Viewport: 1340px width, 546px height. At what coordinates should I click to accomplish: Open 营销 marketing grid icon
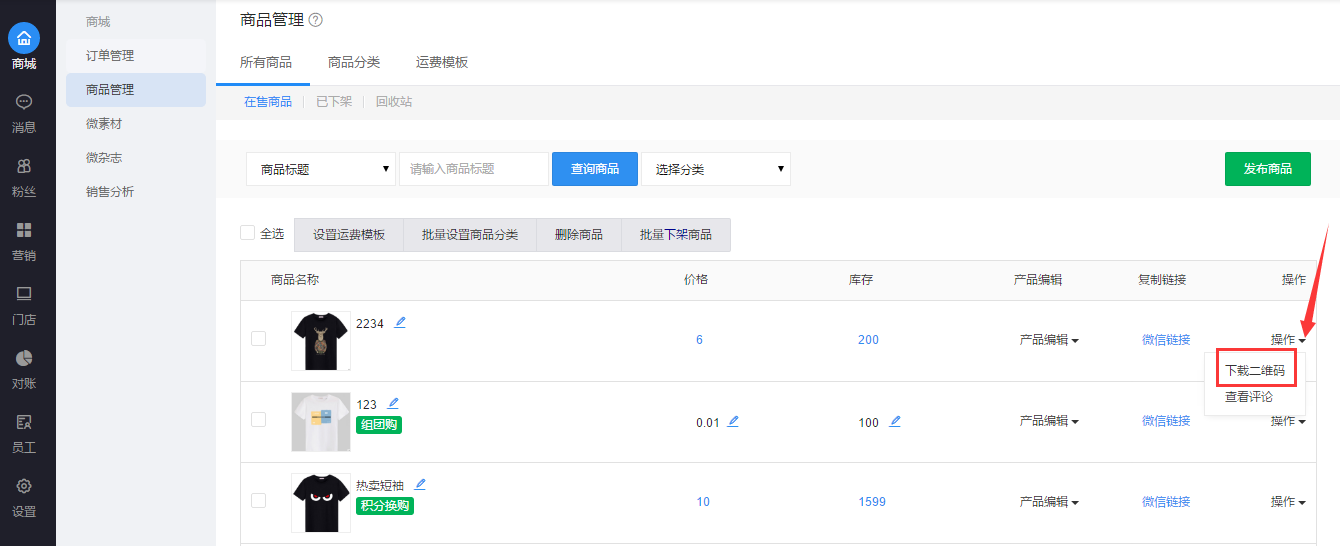tap(24, 230)
